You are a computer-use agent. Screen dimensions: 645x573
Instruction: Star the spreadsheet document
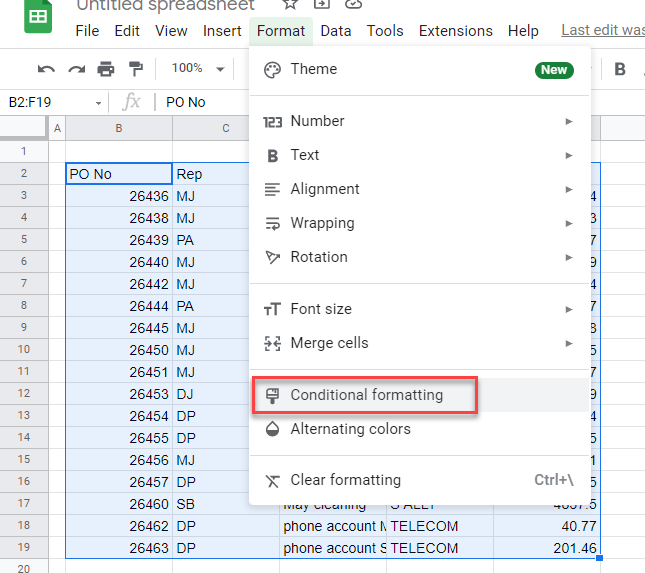(x=290, y=5)
